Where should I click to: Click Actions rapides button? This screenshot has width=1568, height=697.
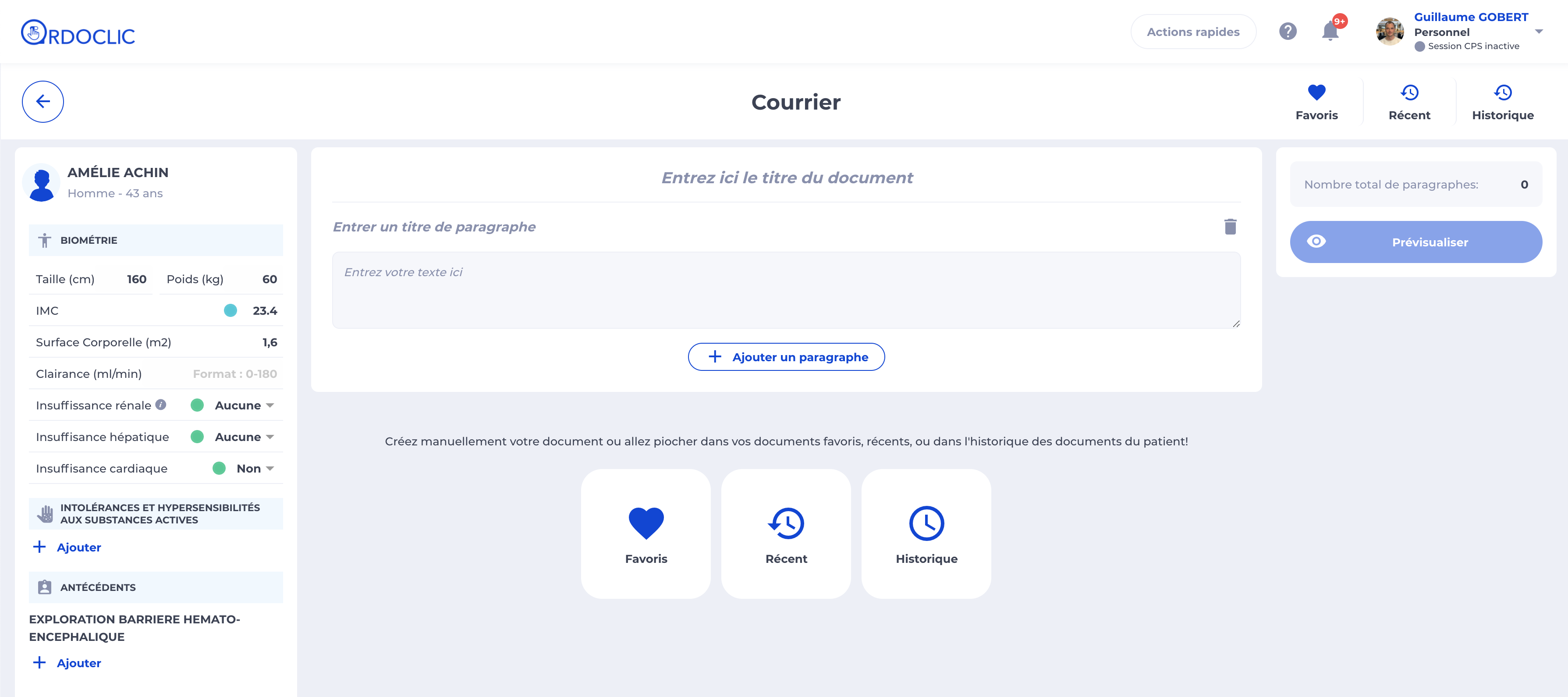(x=1193, y=32)
